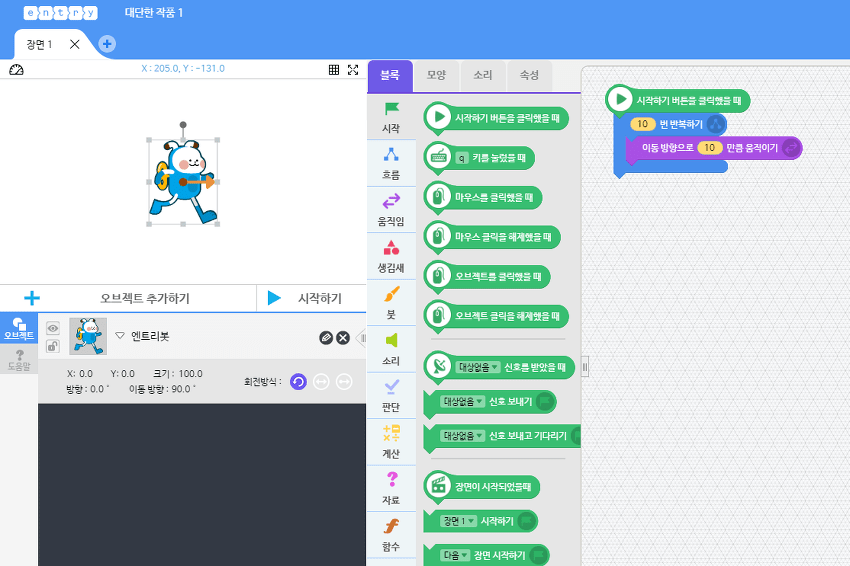Click 엔트리봇 sprite on stage

coord(183,182)
